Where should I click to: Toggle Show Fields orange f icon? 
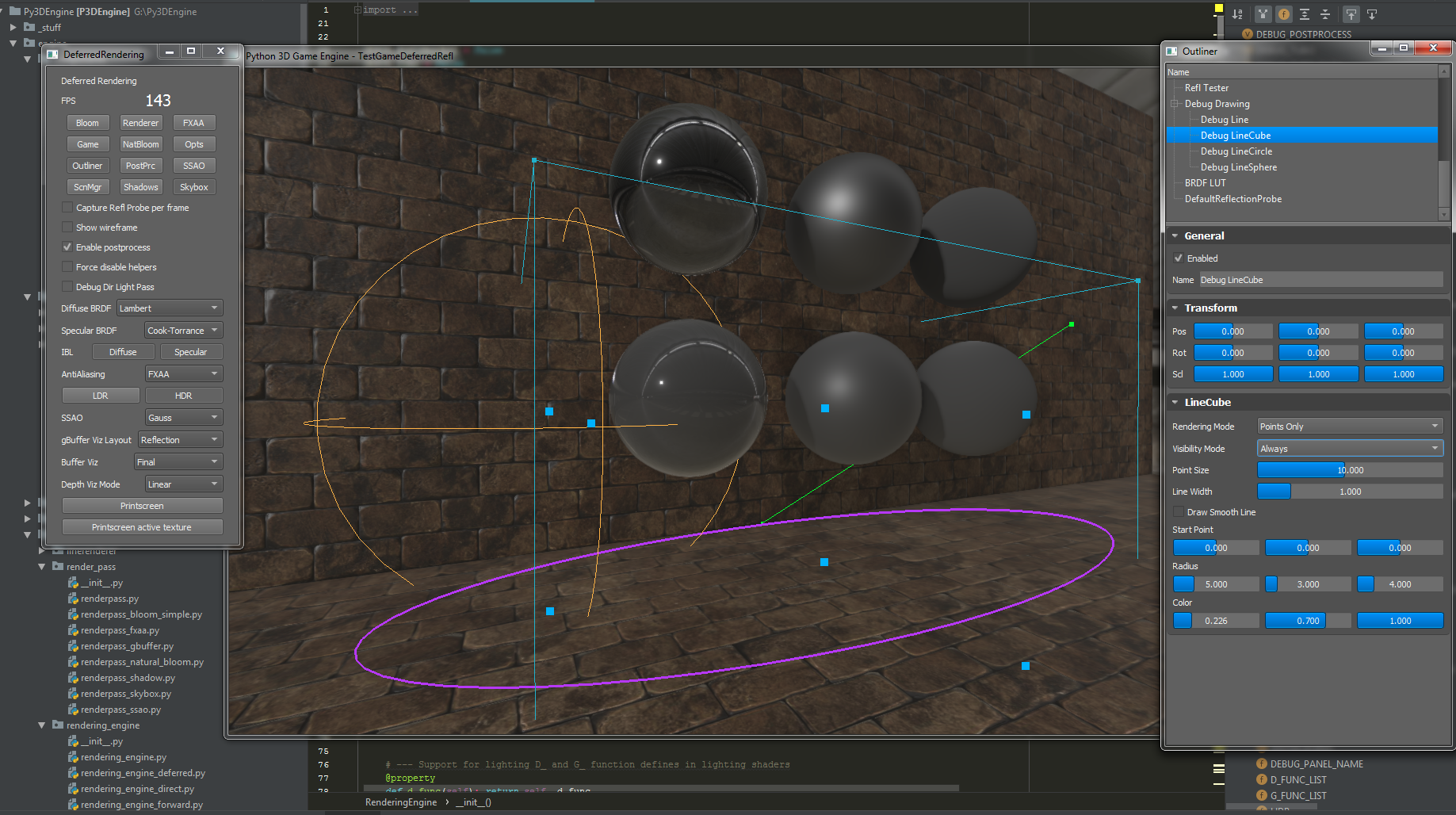[1284, 14]
